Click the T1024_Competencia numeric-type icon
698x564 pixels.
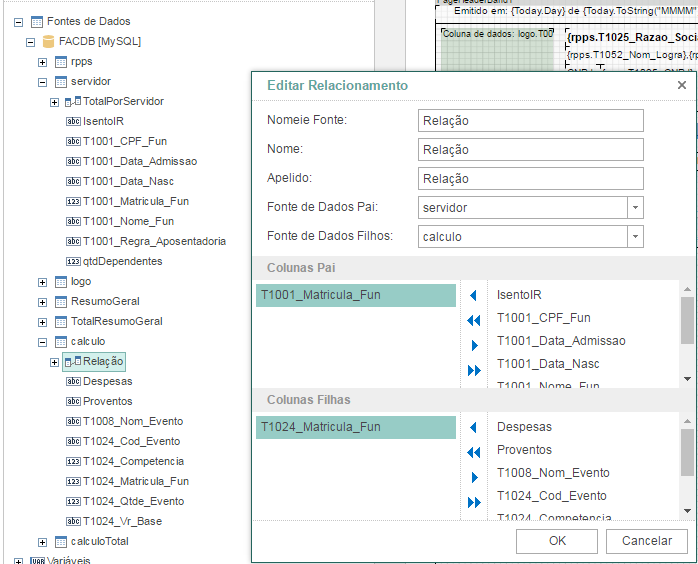tap(73, 461)
